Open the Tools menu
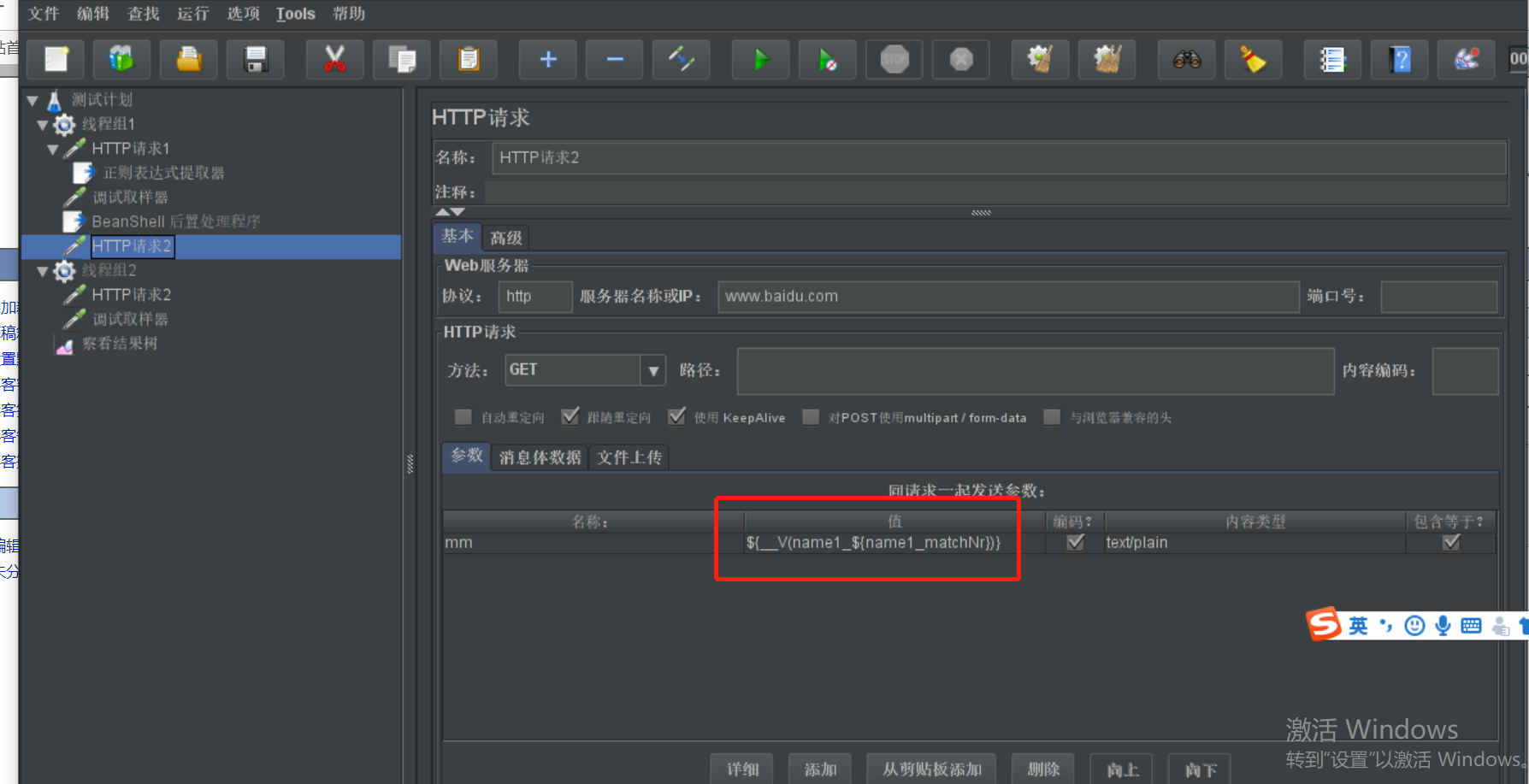The width and height of the screenshot is (1529, 784). pos(296,14)
